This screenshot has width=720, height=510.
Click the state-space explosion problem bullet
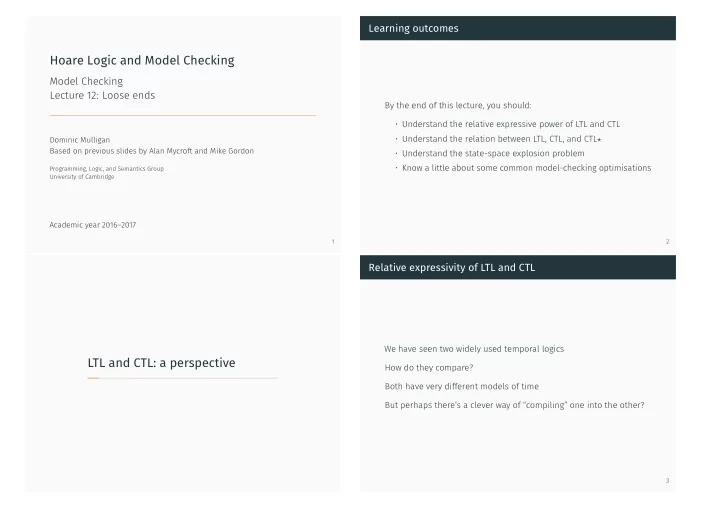point(493,153)
